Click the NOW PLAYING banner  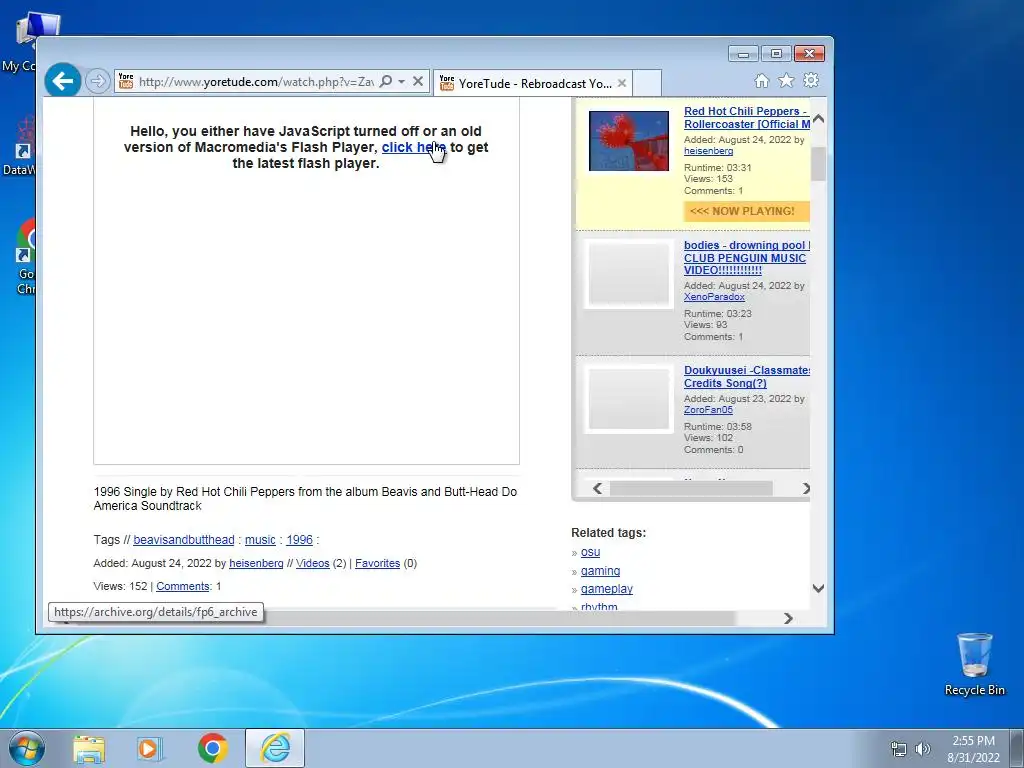click(x=746, y=211)
